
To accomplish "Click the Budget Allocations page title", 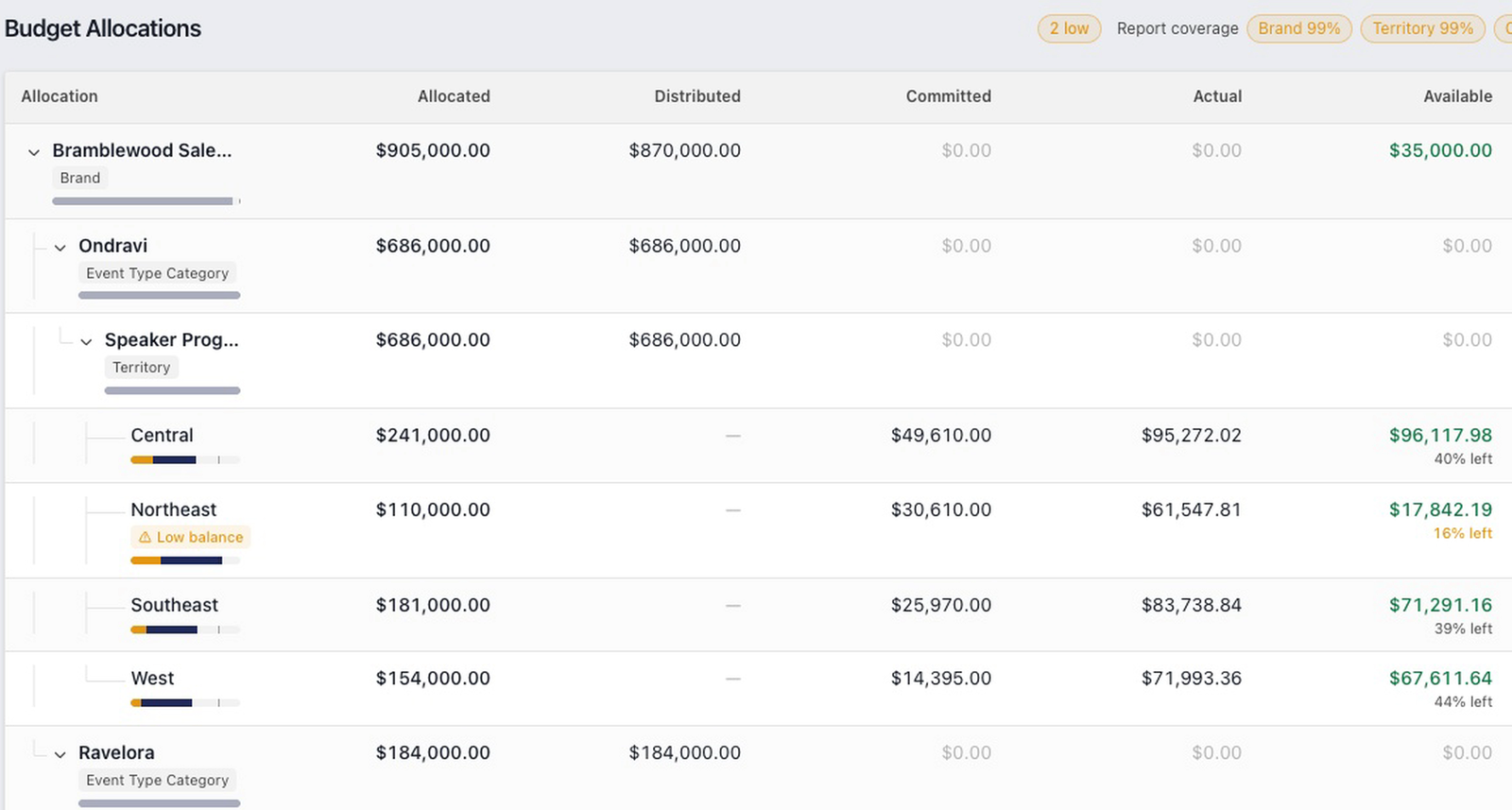I will coord(103,28).
